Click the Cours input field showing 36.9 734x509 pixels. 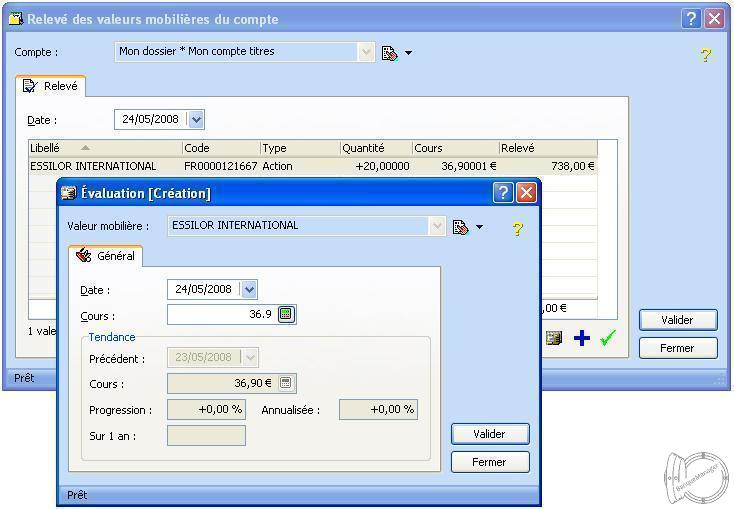220,315
